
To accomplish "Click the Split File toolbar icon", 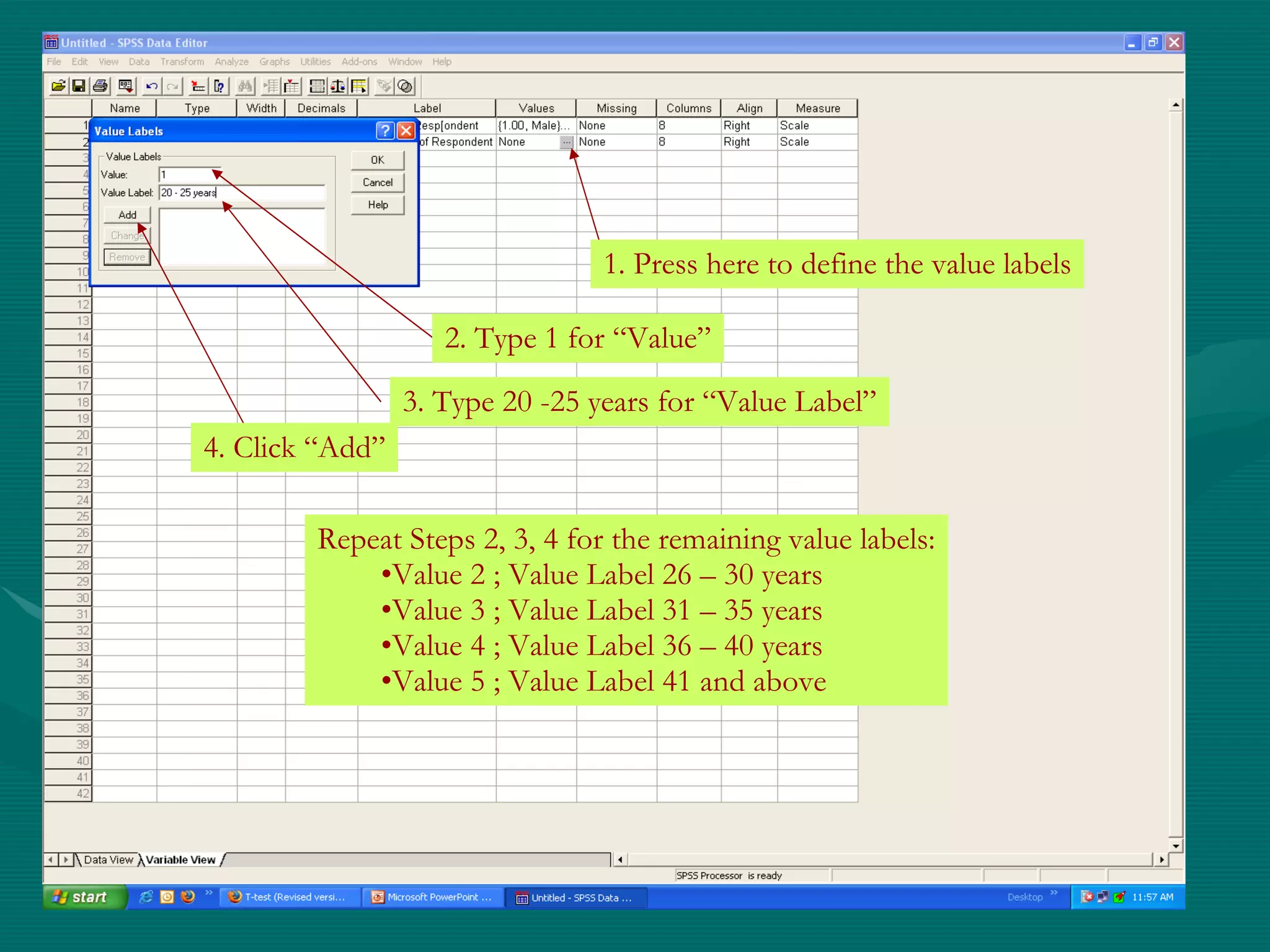I will 317,86.
